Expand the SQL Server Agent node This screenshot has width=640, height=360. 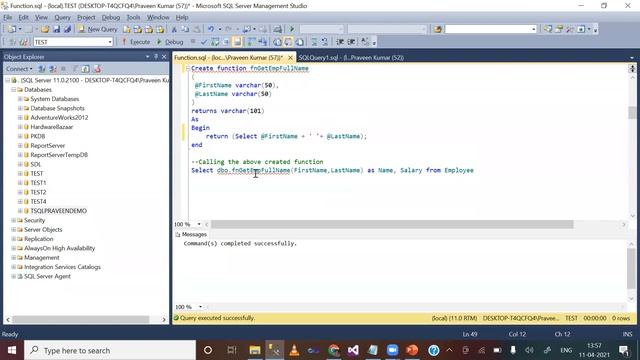(x=13, y=276)
